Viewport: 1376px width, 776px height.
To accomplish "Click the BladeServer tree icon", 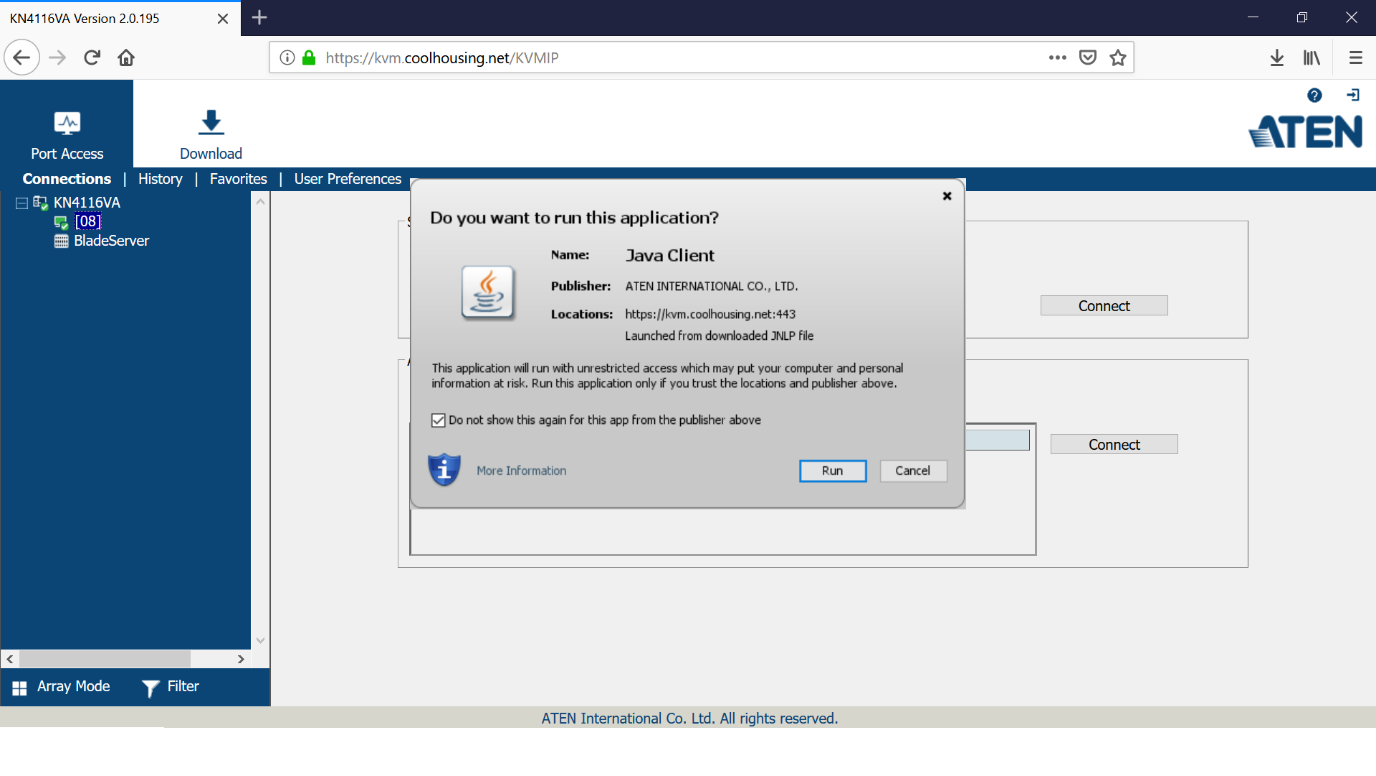I will [x=61, y=241].
